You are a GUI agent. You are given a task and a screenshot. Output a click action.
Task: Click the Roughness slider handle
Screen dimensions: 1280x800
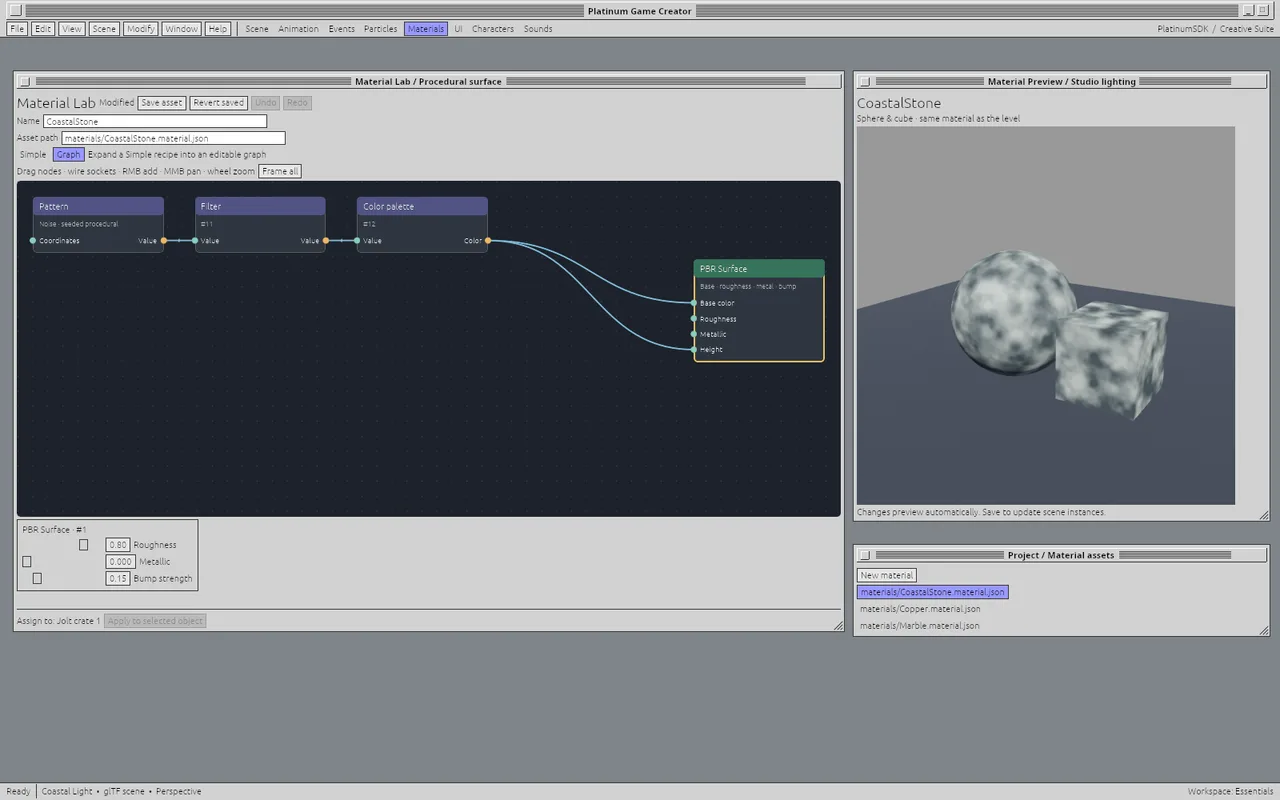coord(84,545)
